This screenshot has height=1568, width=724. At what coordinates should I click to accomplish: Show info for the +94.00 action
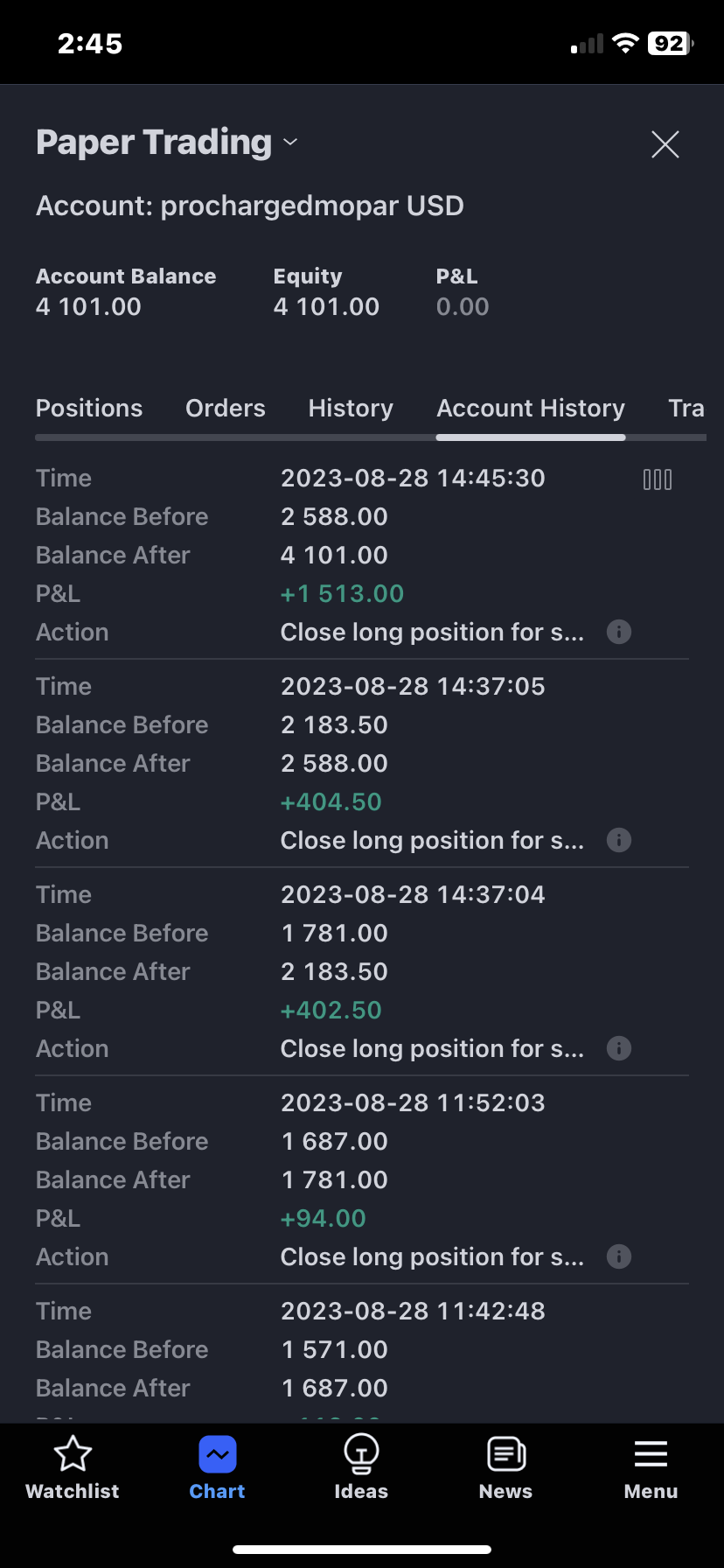tap(619, 1256)
